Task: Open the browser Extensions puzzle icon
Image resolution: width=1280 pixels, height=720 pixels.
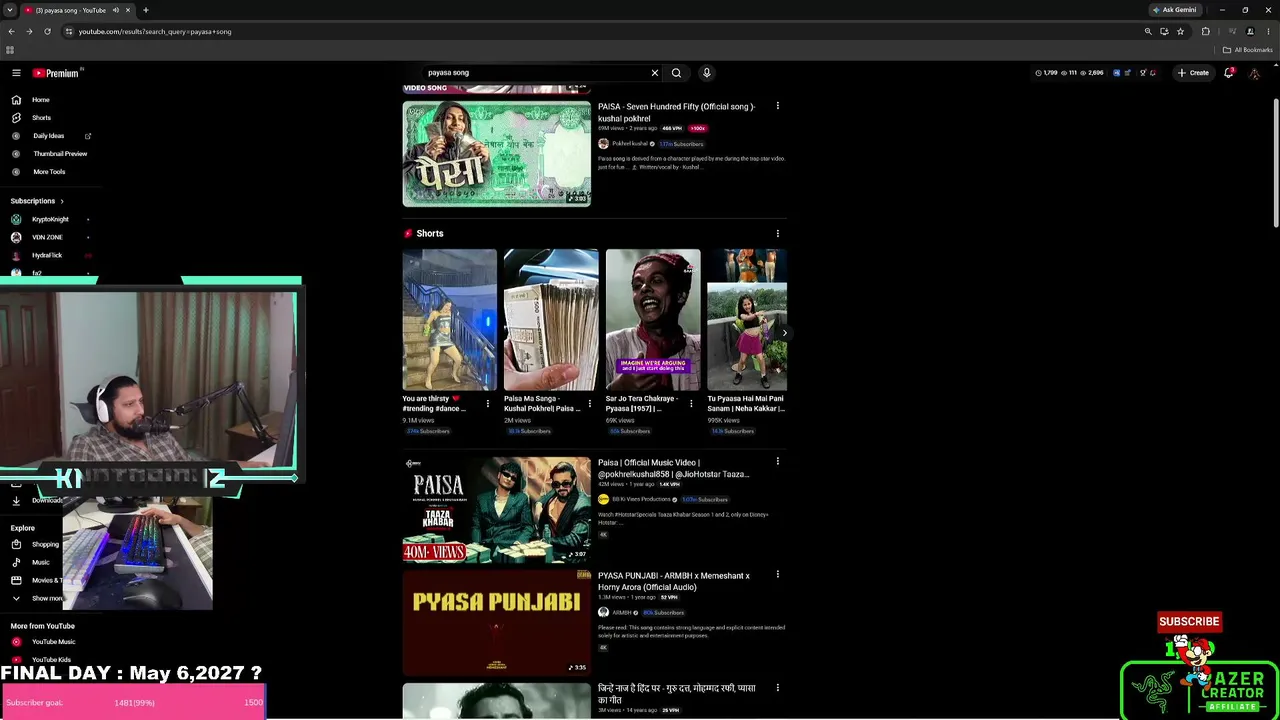Action: pos(1205,32)
